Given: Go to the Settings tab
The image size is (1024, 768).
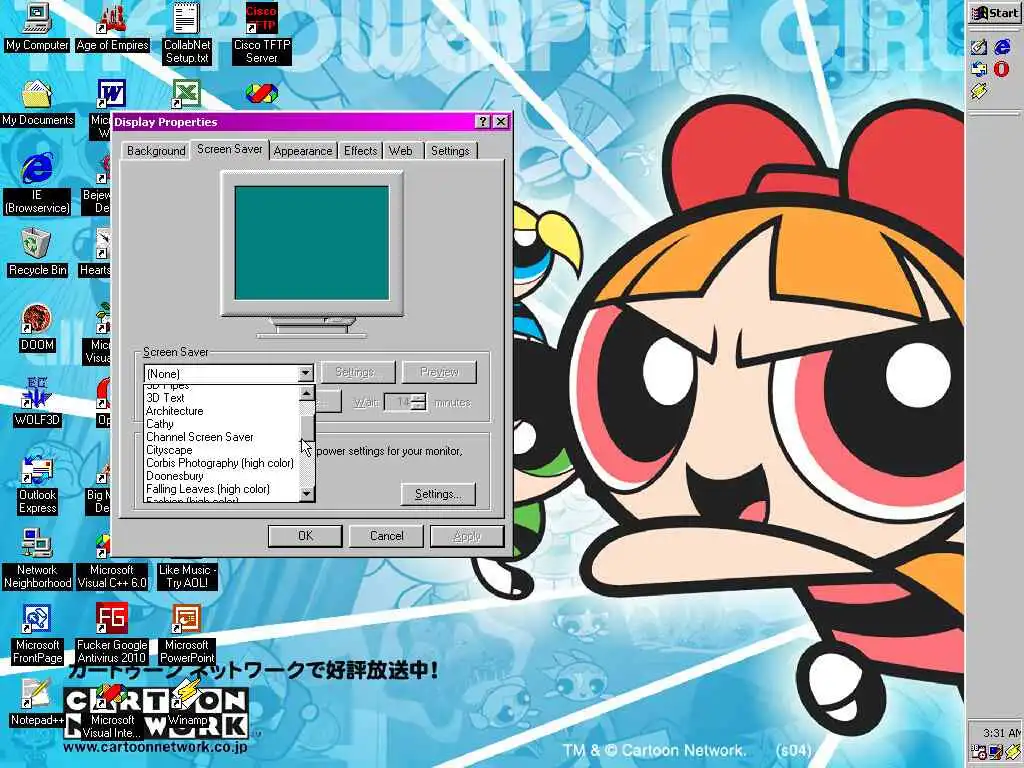Looking at the screenshot, I should pyautogui.click(x=450, y=151).
